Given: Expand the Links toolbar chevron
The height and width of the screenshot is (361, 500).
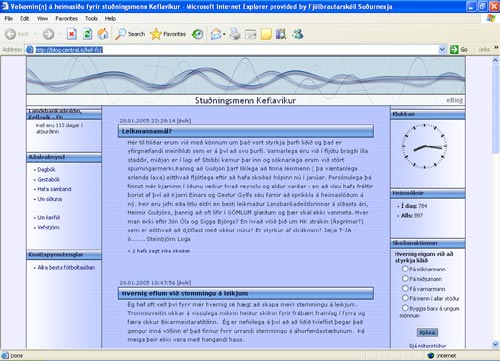Looking at the screenshot, I should tap(496, 48).
